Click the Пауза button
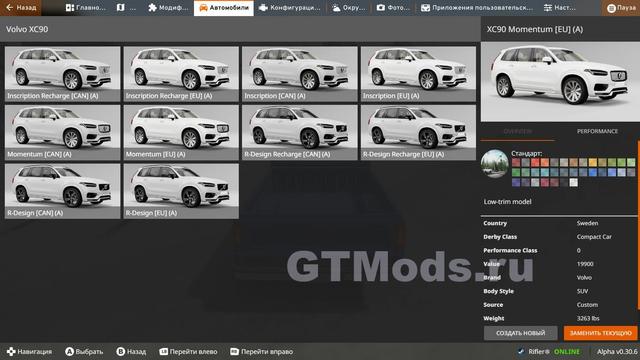Viewport: 640px width, 360px height. coord(620,8)
